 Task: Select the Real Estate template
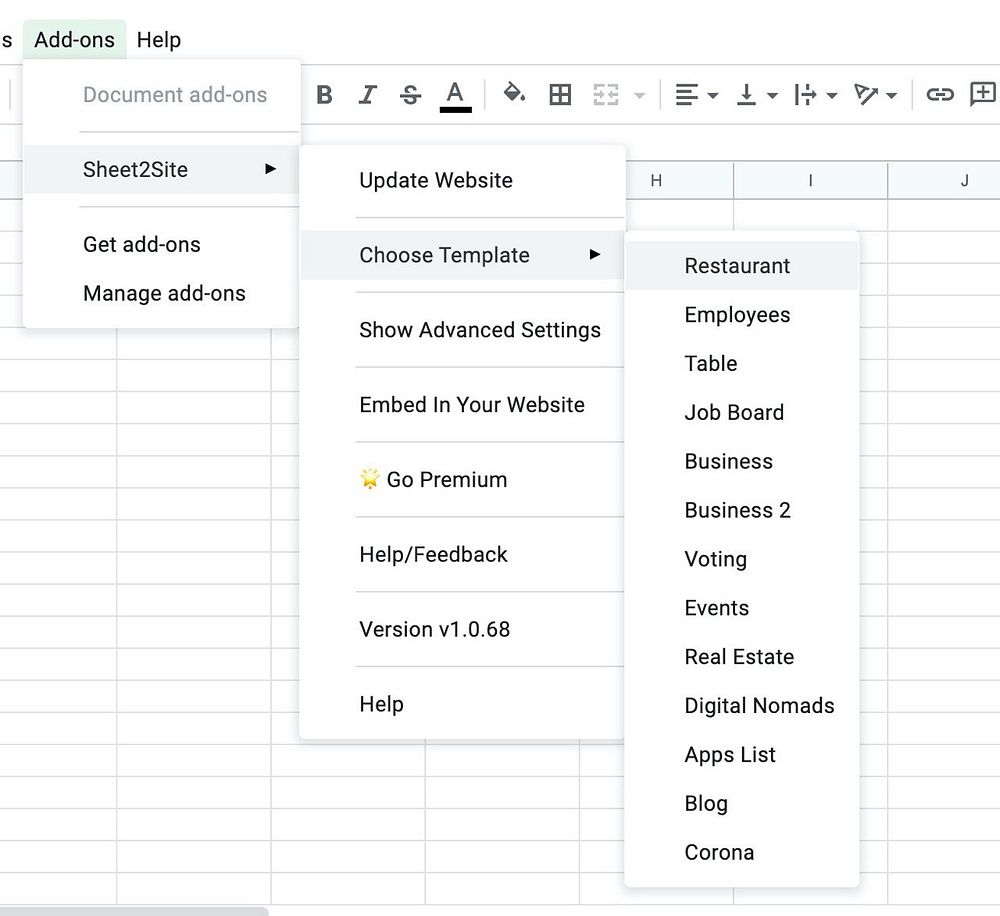coord(742,657)
